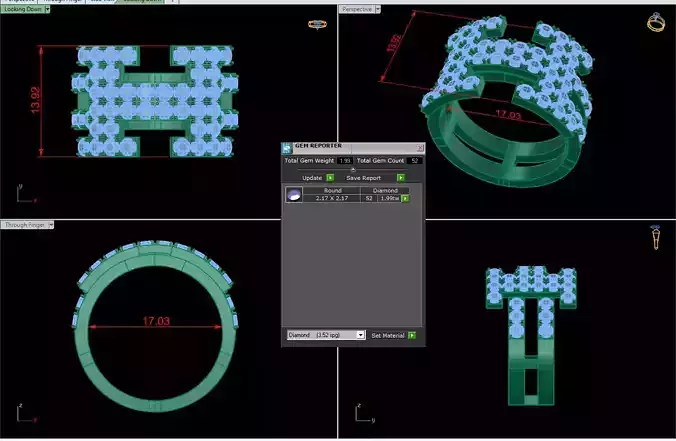
Task: Click the slider handle below Total Gem Weight
Action: coord(353,170)
